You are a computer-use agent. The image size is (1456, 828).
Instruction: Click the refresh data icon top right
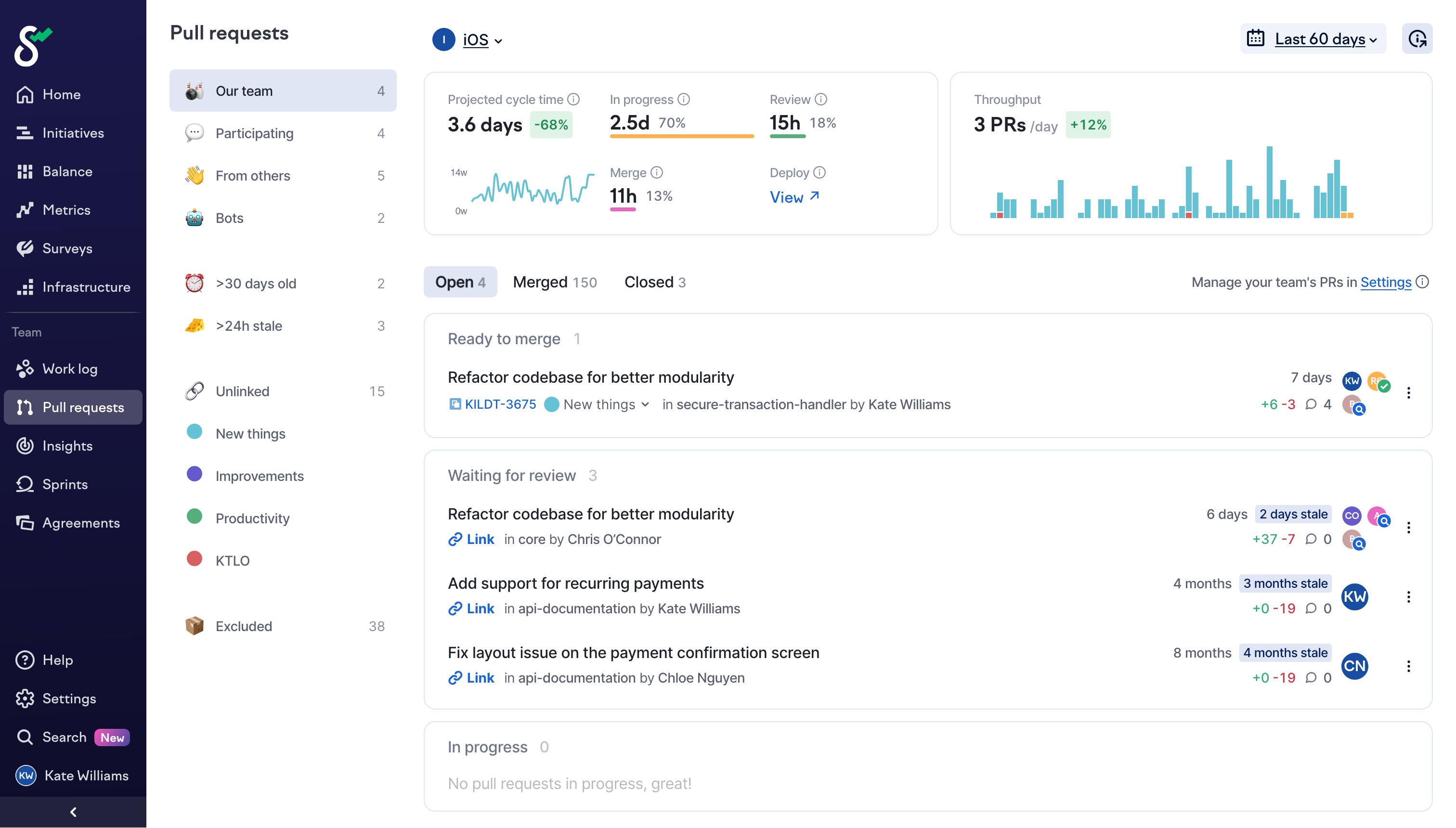[1416, 39]
